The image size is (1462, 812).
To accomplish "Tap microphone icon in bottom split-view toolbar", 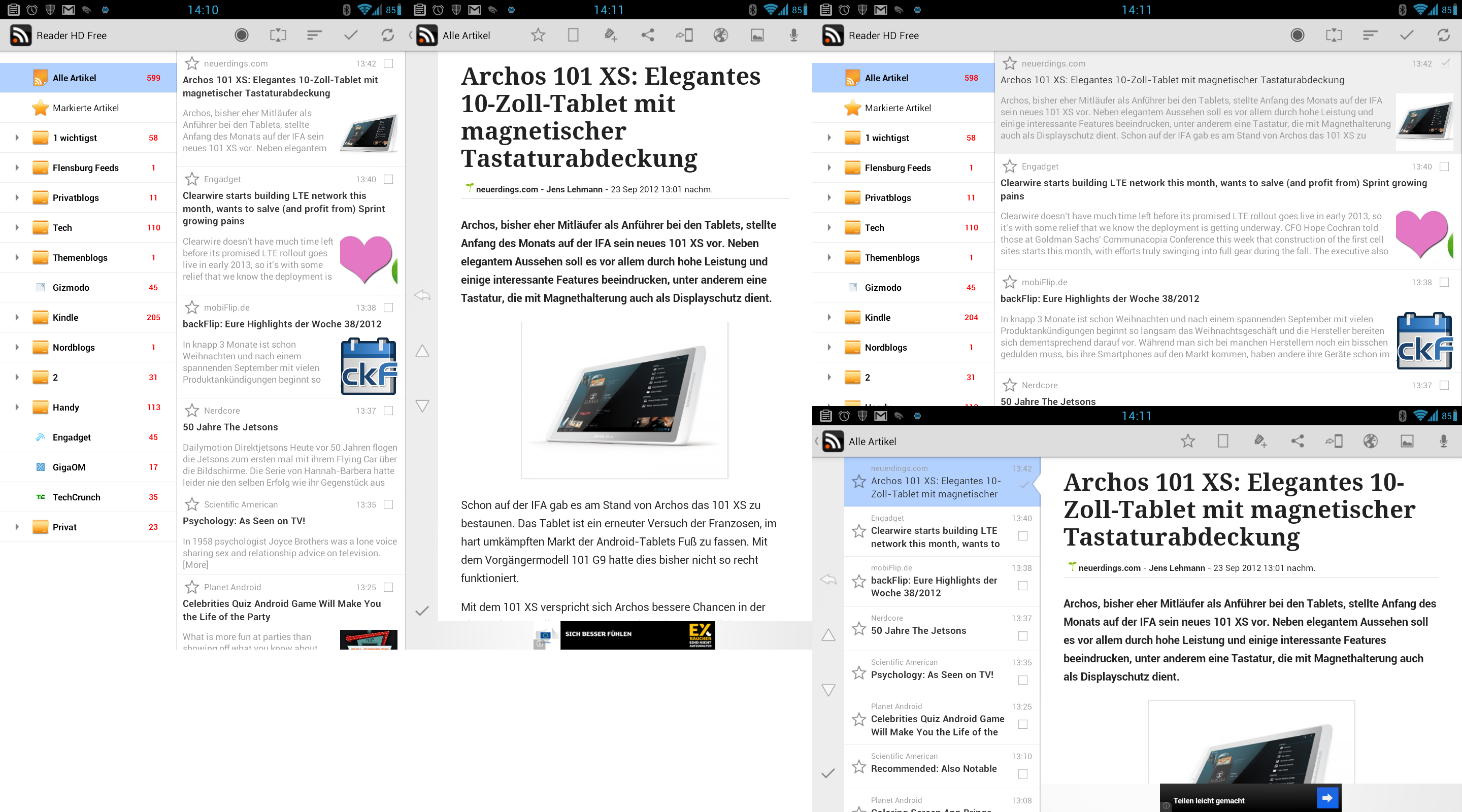I will (x=1443, y=441).
